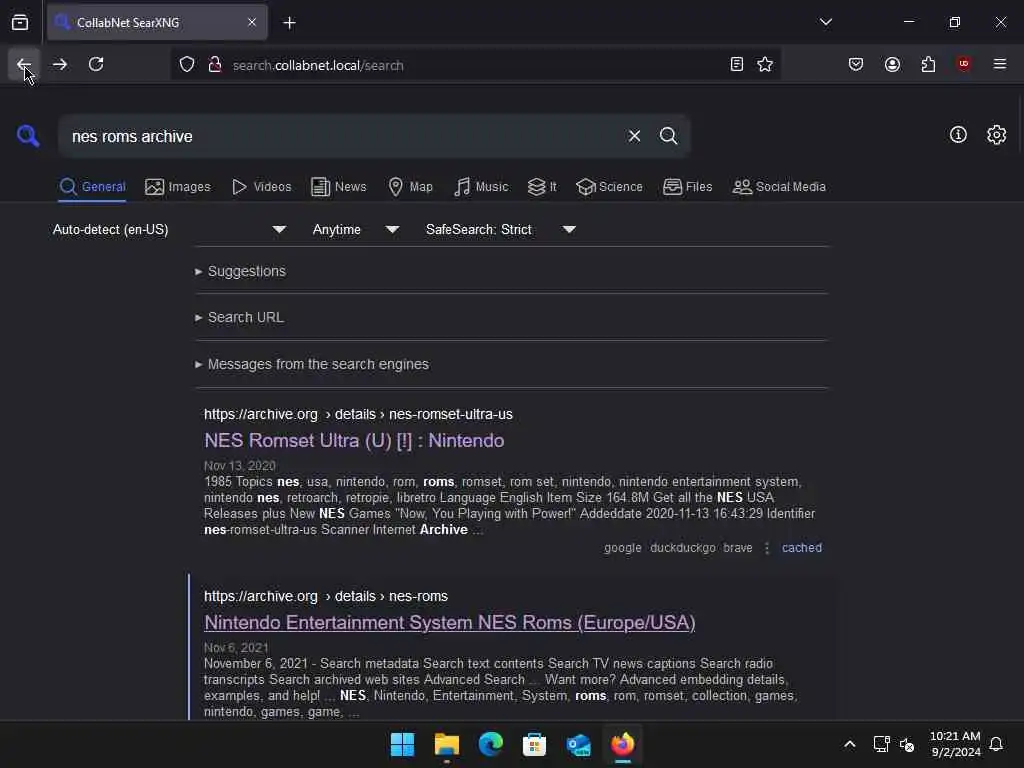
Task: Open the Pocket save icon
Action: point(856,65)
